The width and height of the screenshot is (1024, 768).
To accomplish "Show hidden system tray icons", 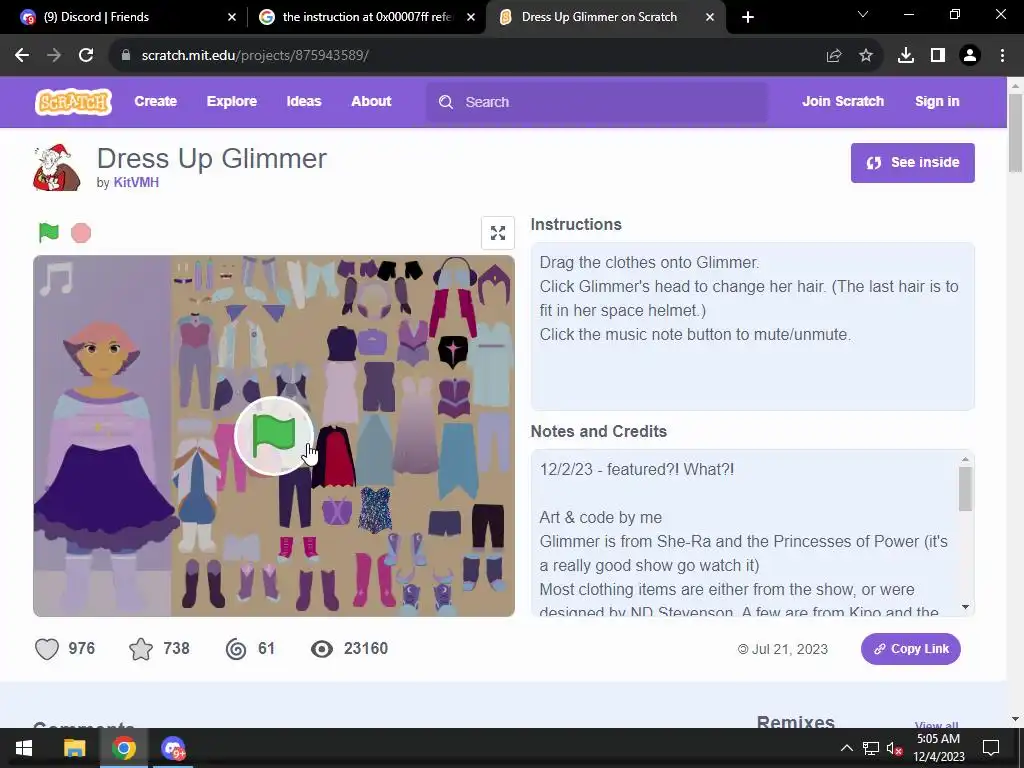I will point(846,748).
